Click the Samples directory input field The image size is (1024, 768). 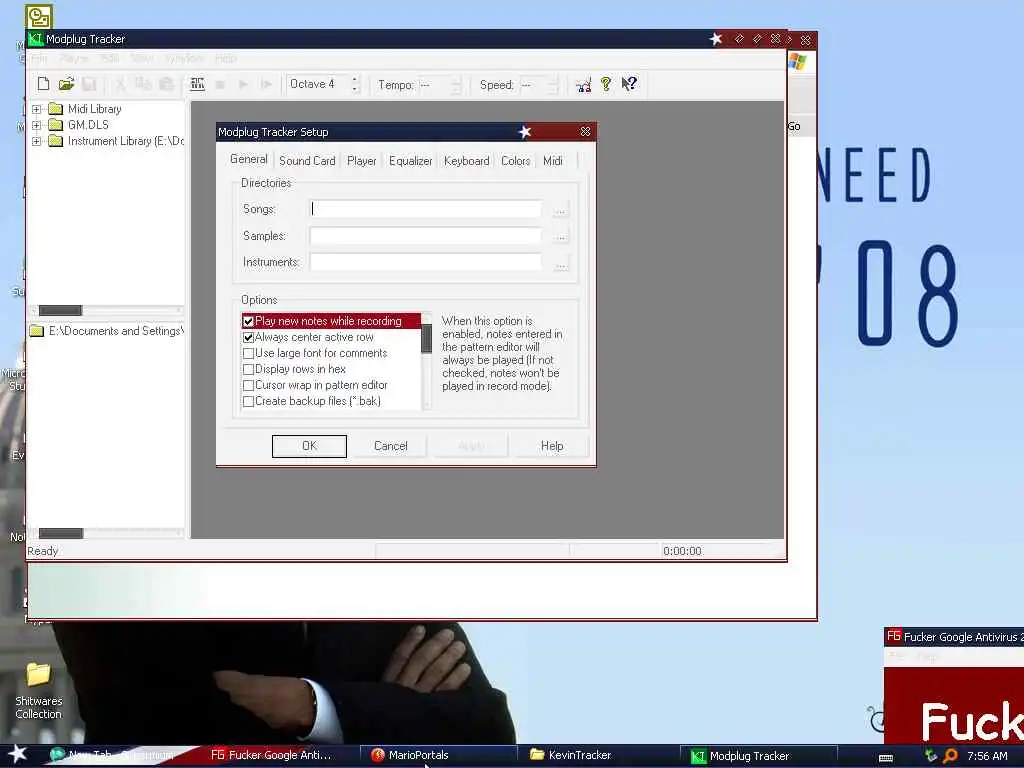425,236
